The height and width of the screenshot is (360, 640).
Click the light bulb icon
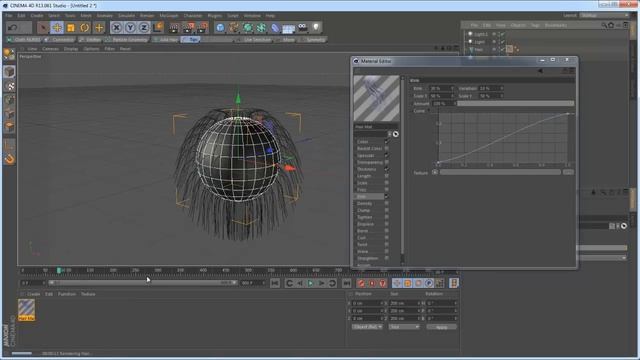click(x=316, y=28)
